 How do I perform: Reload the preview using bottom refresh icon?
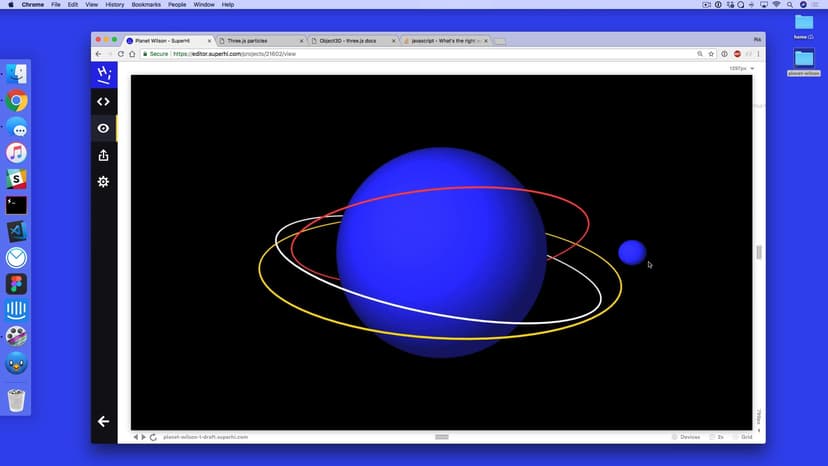[x=153, y=437]
